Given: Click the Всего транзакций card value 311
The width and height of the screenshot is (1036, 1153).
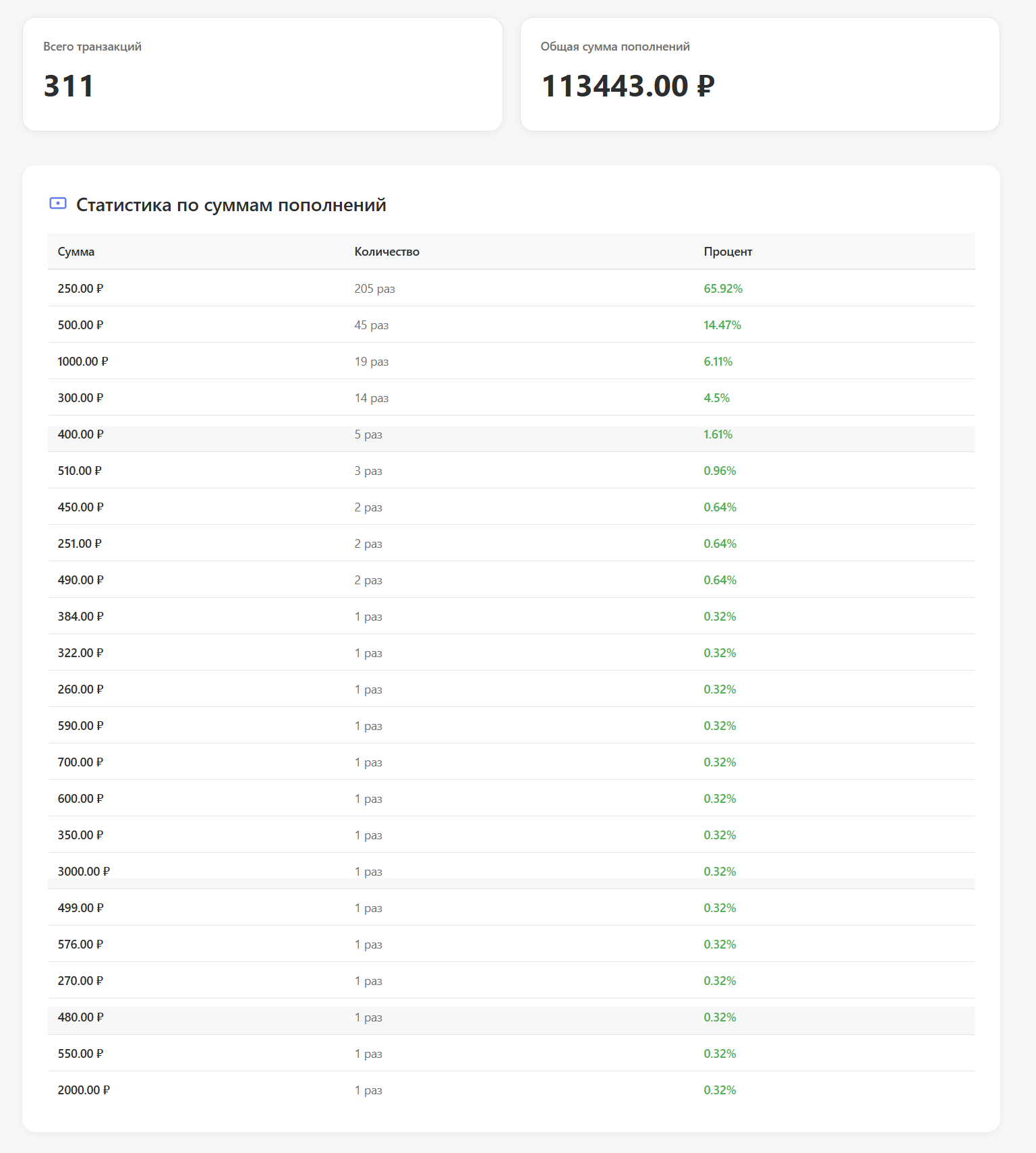Looking at the screenshot, I should coord(69,86).
